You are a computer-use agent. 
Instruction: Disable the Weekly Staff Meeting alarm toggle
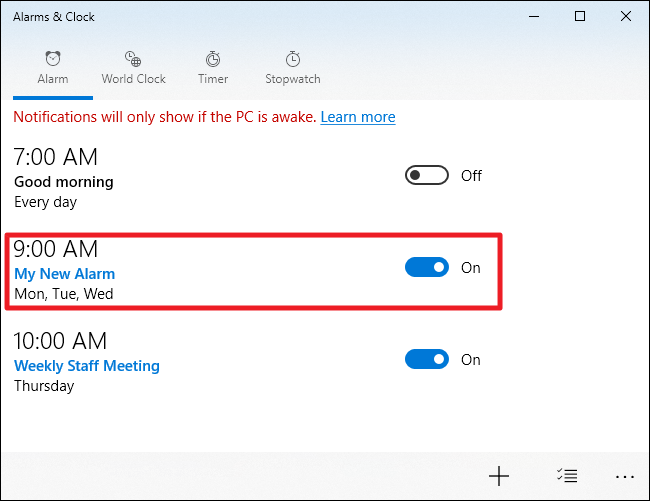[x=426, y=360]
